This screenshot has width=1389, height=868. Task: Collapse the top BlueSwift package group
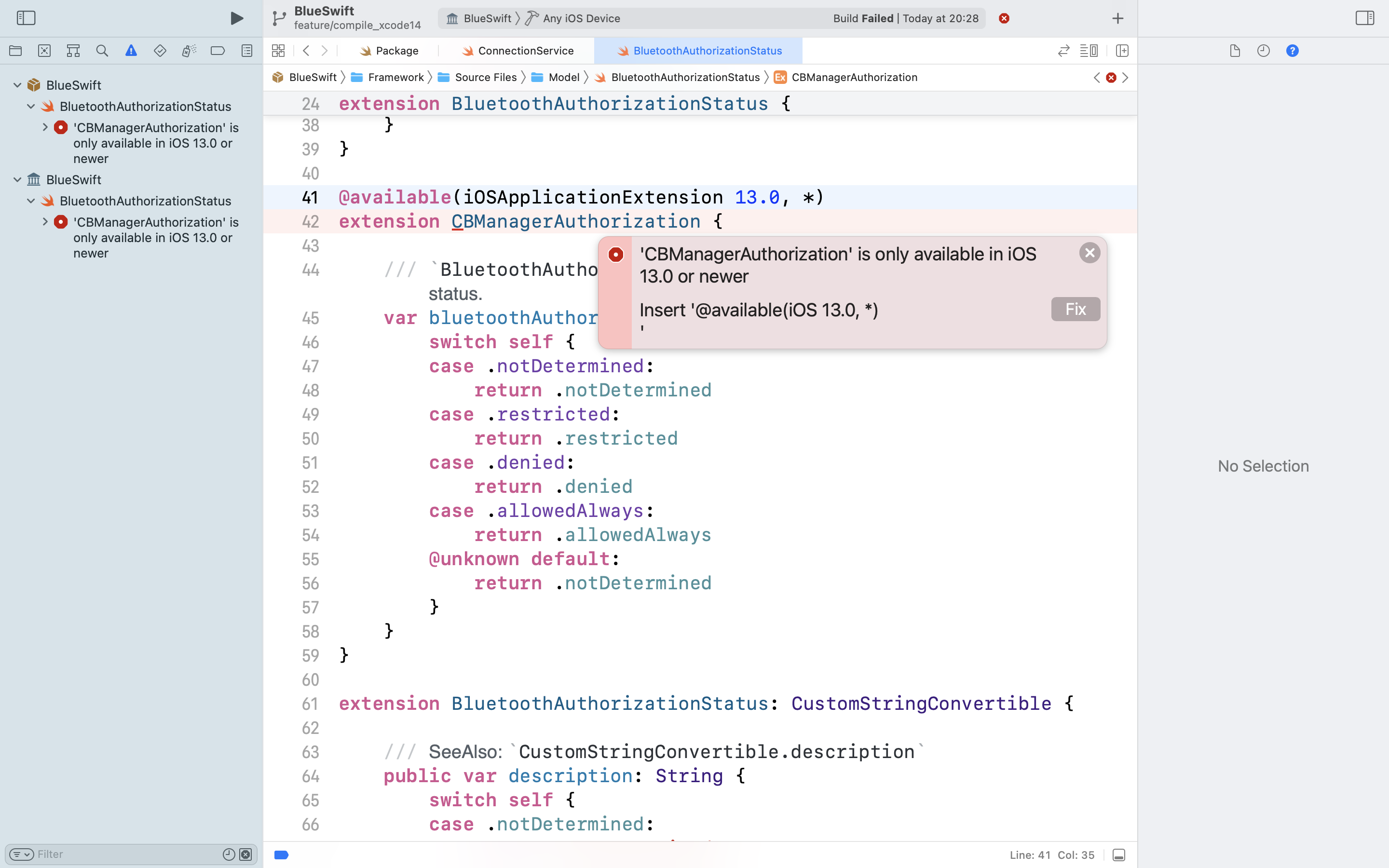point(17,85)
